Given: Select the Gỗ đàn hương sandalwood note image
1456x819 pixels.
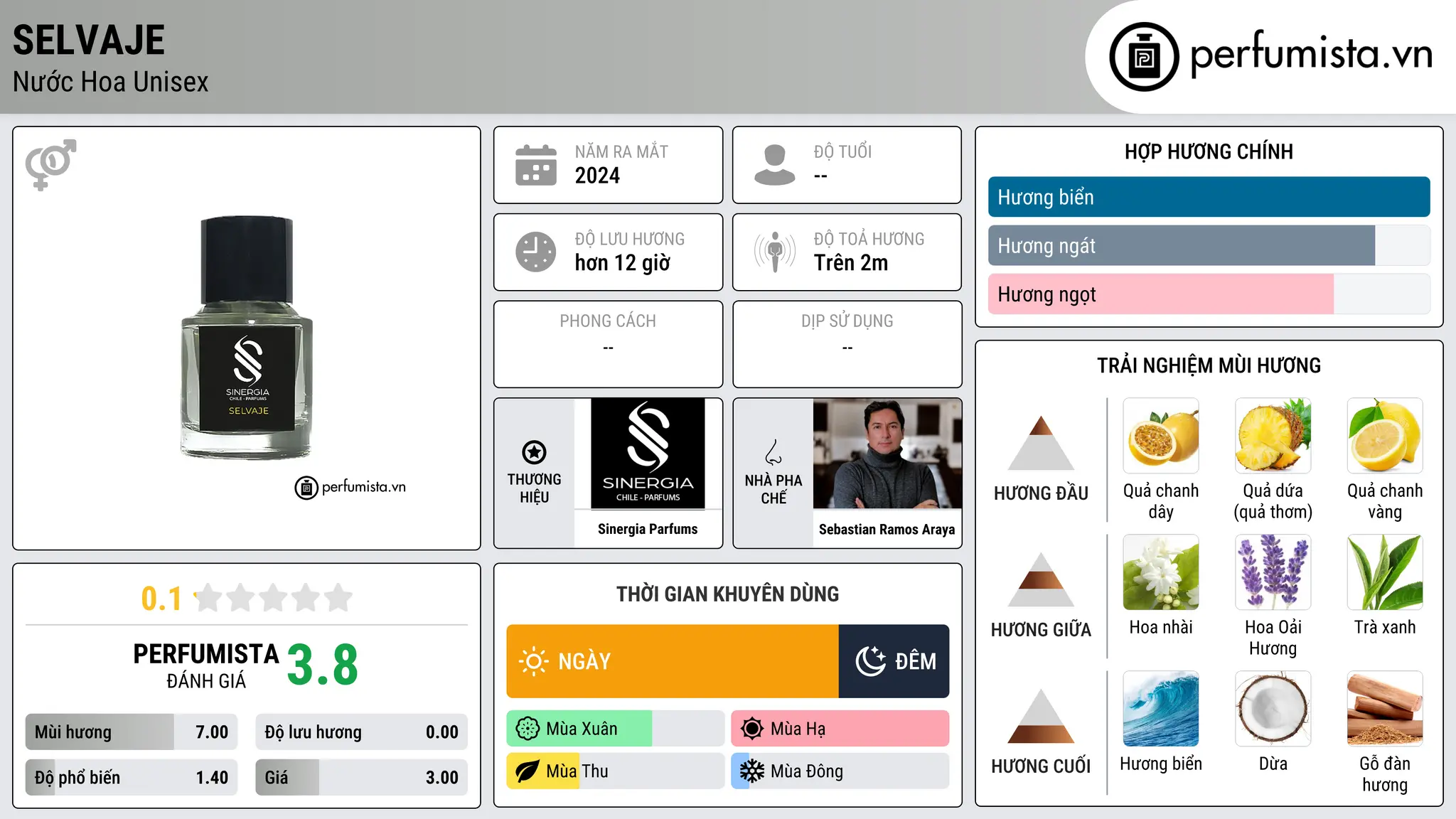Looking at the screenshot, I should click(x=1385, y=709).
